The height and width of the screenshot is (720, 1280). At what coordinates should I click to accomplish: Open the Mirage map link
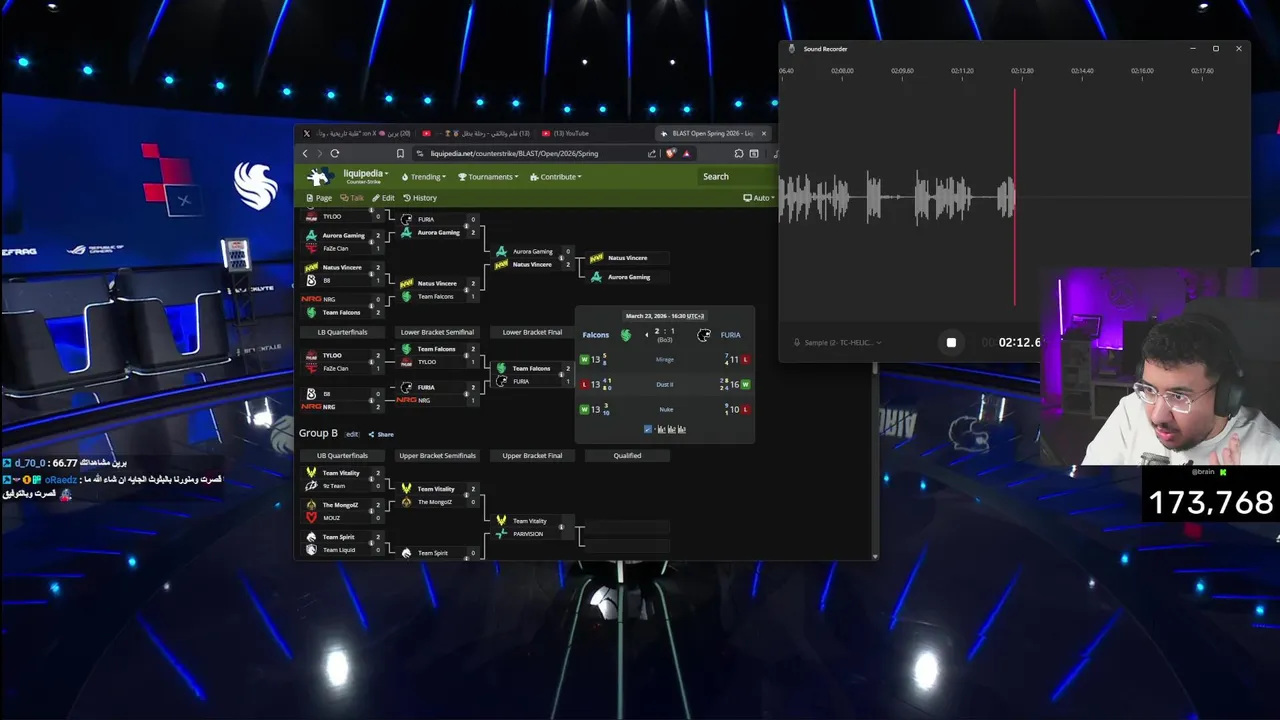tap(665, 359)
